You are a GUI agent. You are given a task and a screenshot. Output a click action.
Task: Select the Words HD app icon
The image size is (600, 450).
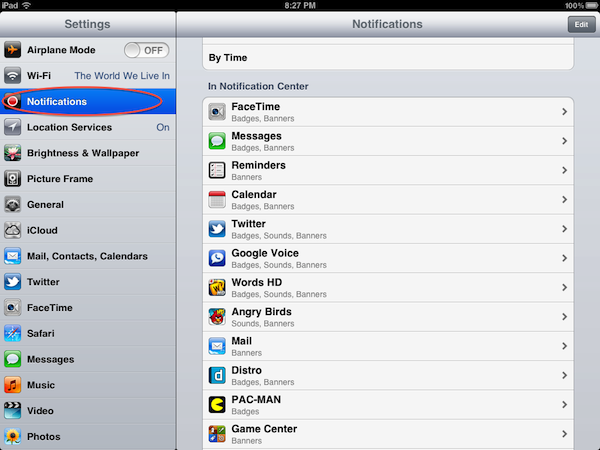point(217,288)
